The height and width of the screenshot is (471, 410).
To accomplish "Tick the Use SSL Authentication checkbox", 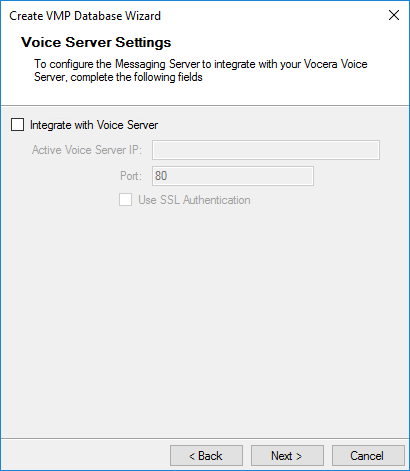I will pyautogui.click(x=125, y=200).
